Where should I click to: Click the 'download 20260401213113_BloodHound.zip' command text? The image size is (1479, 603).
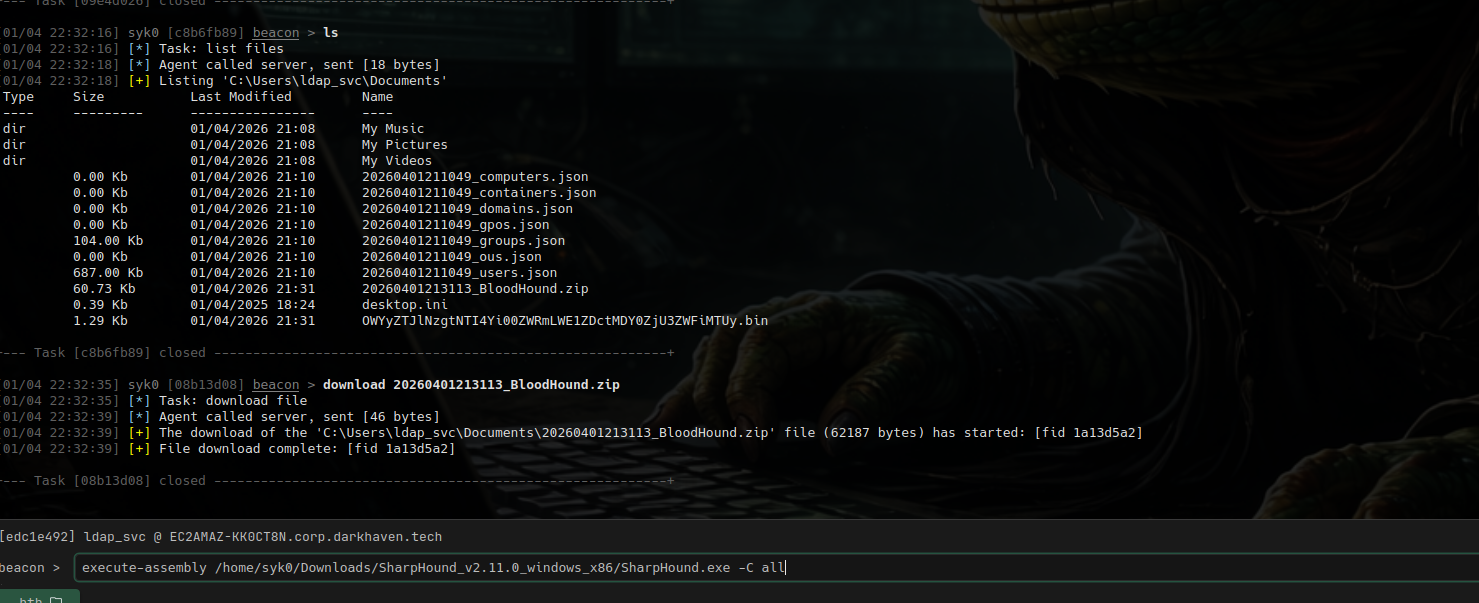(471, 385)
